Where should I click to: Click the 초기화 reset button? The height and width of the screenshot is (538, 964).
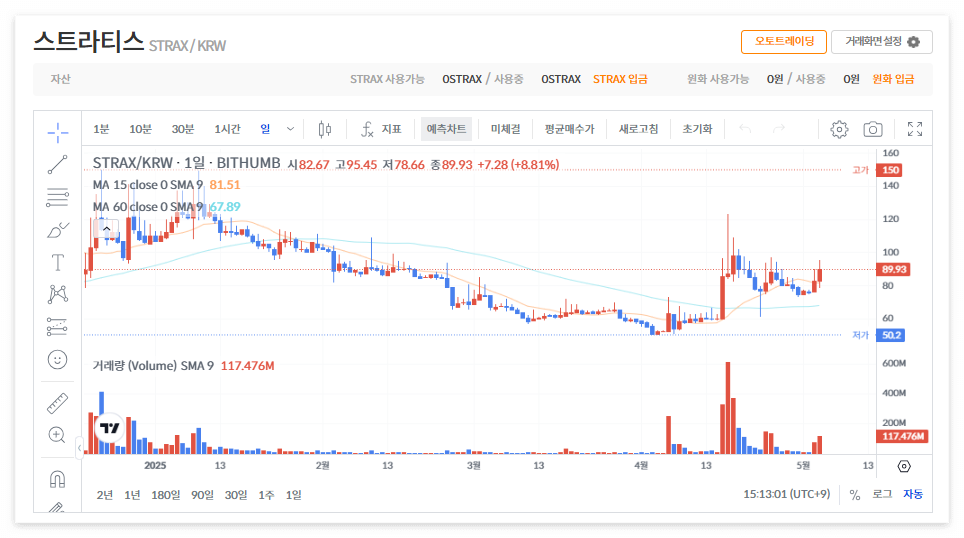coord(697,129)
